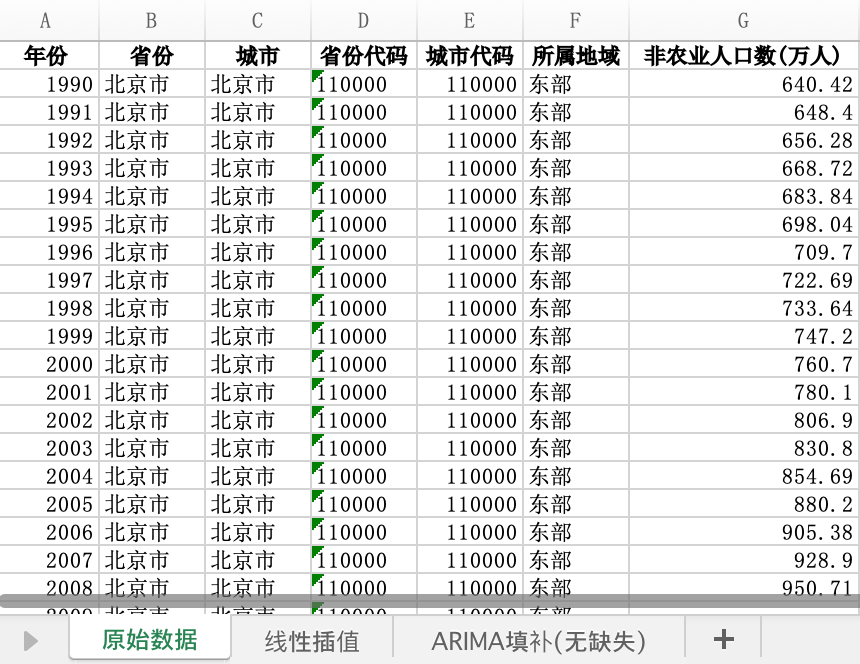The width and height of the screenshot is (860, 664).
Task: Select population value 668.72
Action: (744, 168)
